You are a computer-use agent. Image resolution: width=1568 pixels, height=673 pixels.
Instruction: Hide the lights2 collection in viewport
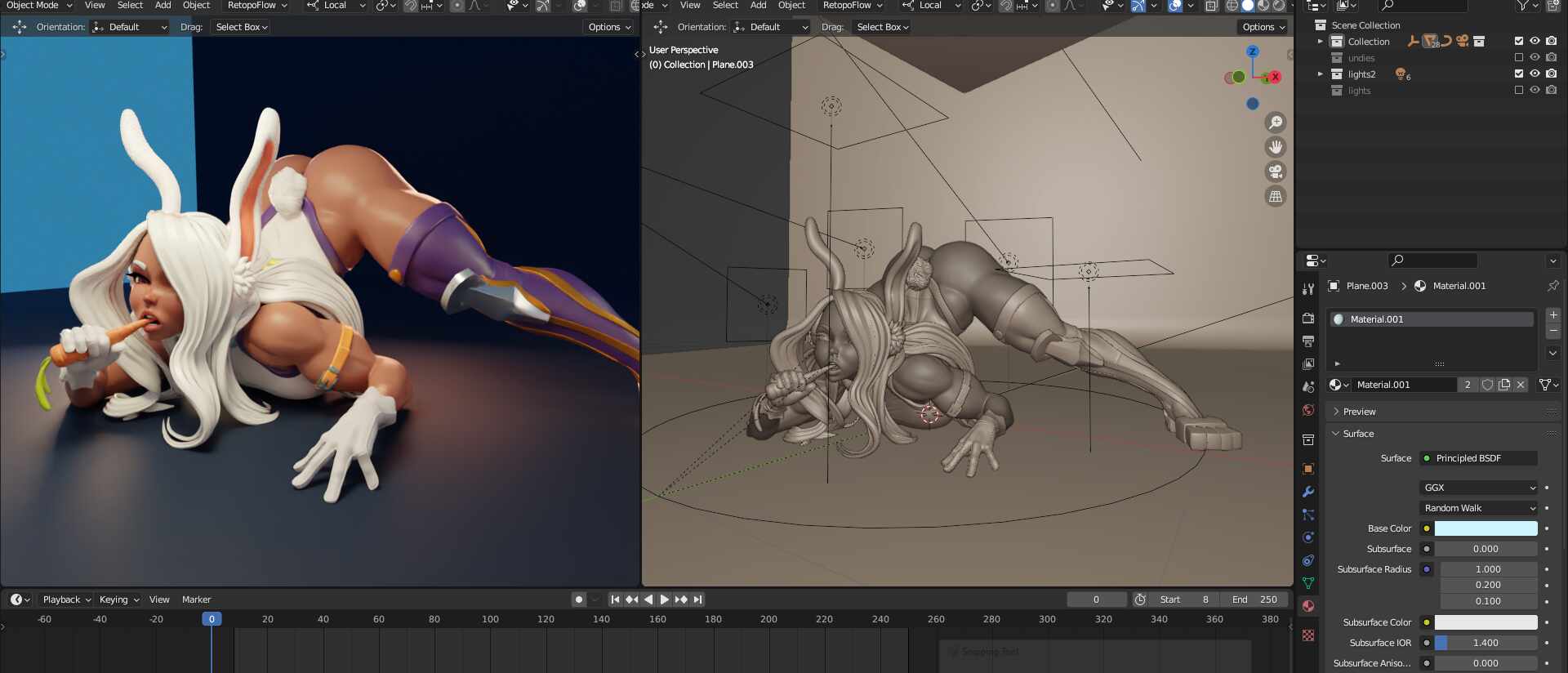coord(1535,74)
